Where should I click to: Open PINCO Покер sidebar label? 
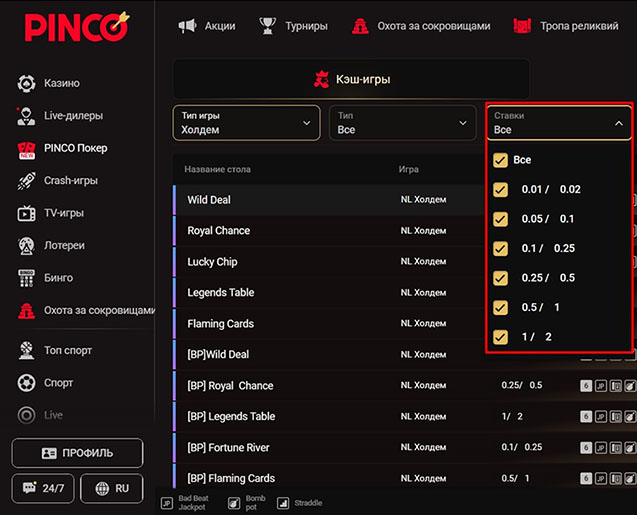click(x=76, y=148)
